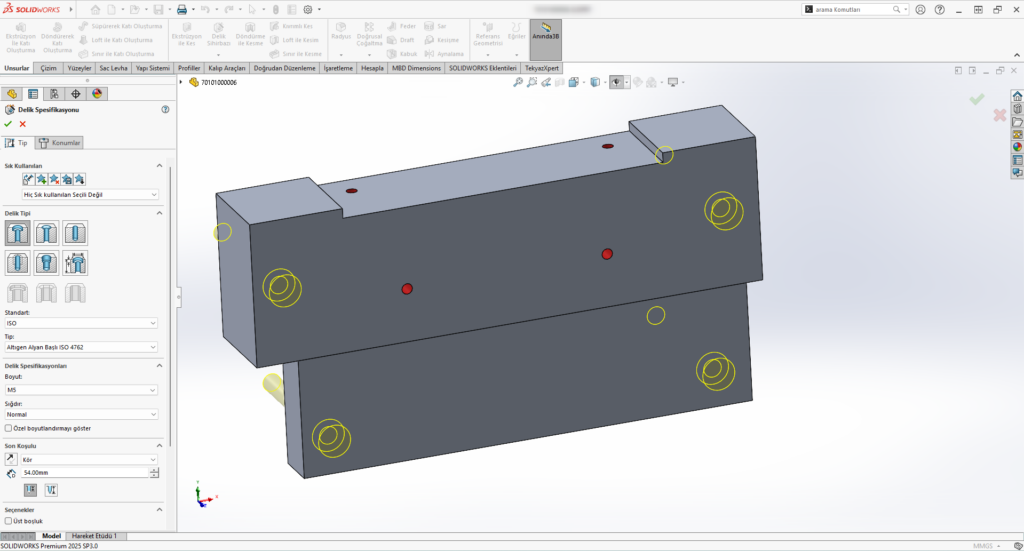The width and height of the screenshot is (1024, 551).
Task: Enable Özel boyutlandırmayı göster checkbox
Action: (9, 428)
